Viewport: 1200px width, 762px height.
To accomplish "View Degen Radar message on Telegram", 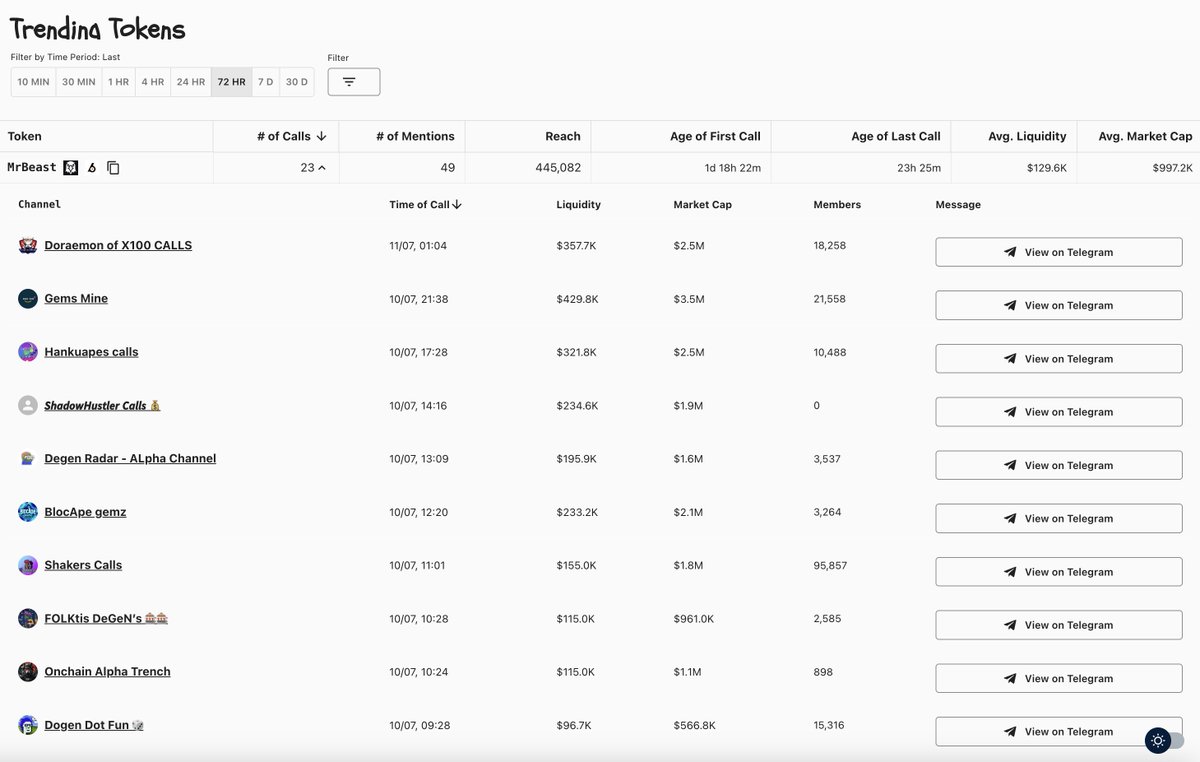I will pyautogui.click(x=1059, y=465).
